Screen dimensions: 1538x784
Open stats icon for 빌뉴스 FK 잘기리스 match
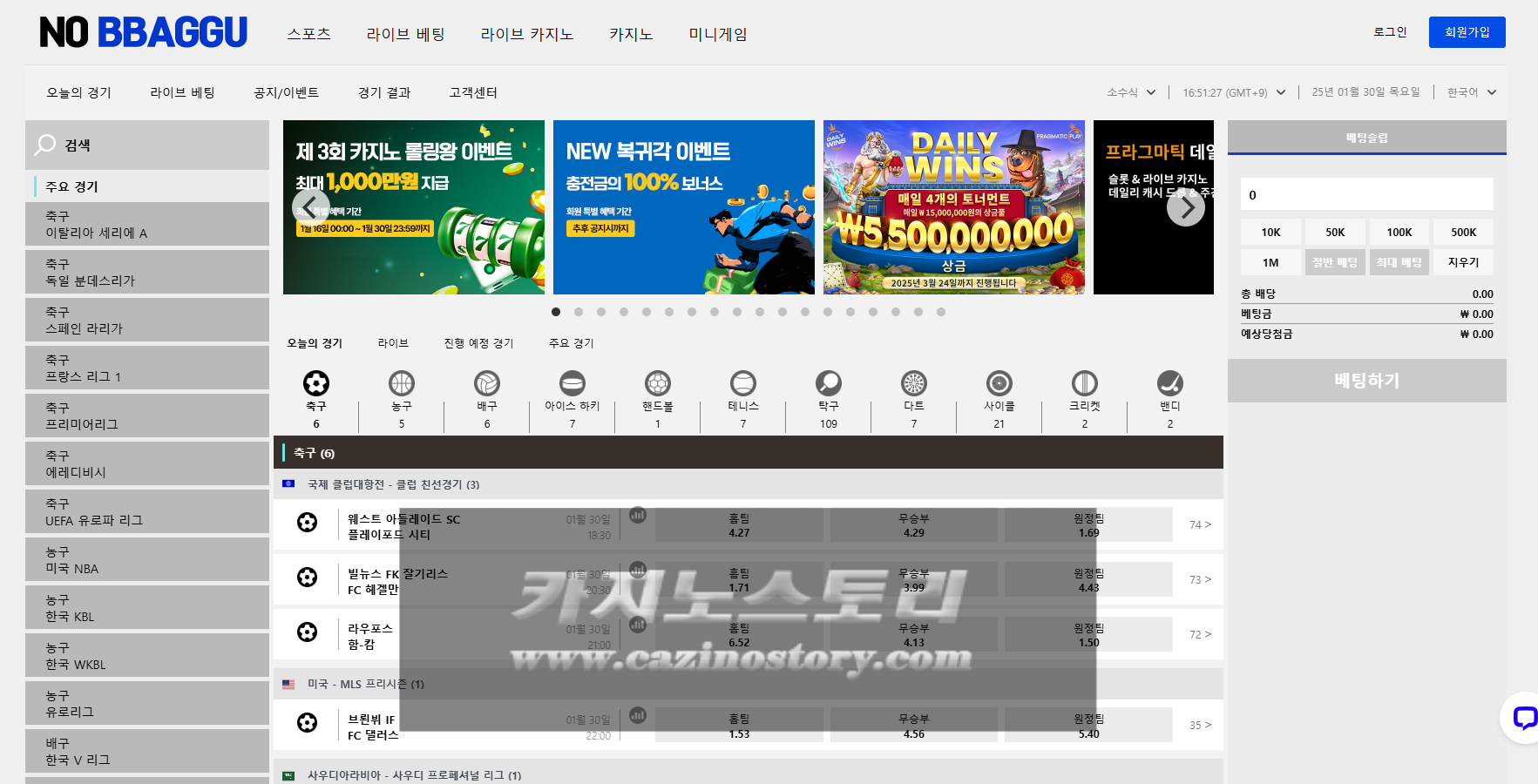tap(638, 570)
